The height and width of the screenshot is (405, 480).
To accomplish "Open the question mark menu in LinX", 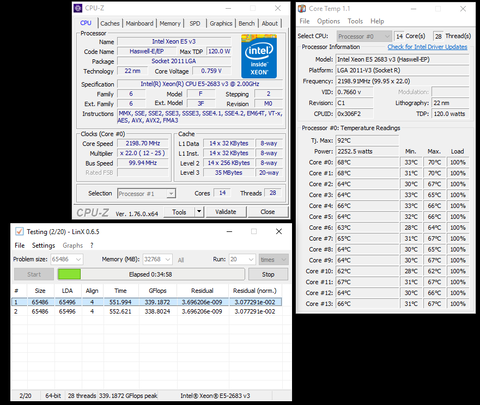I will point(92,245).
